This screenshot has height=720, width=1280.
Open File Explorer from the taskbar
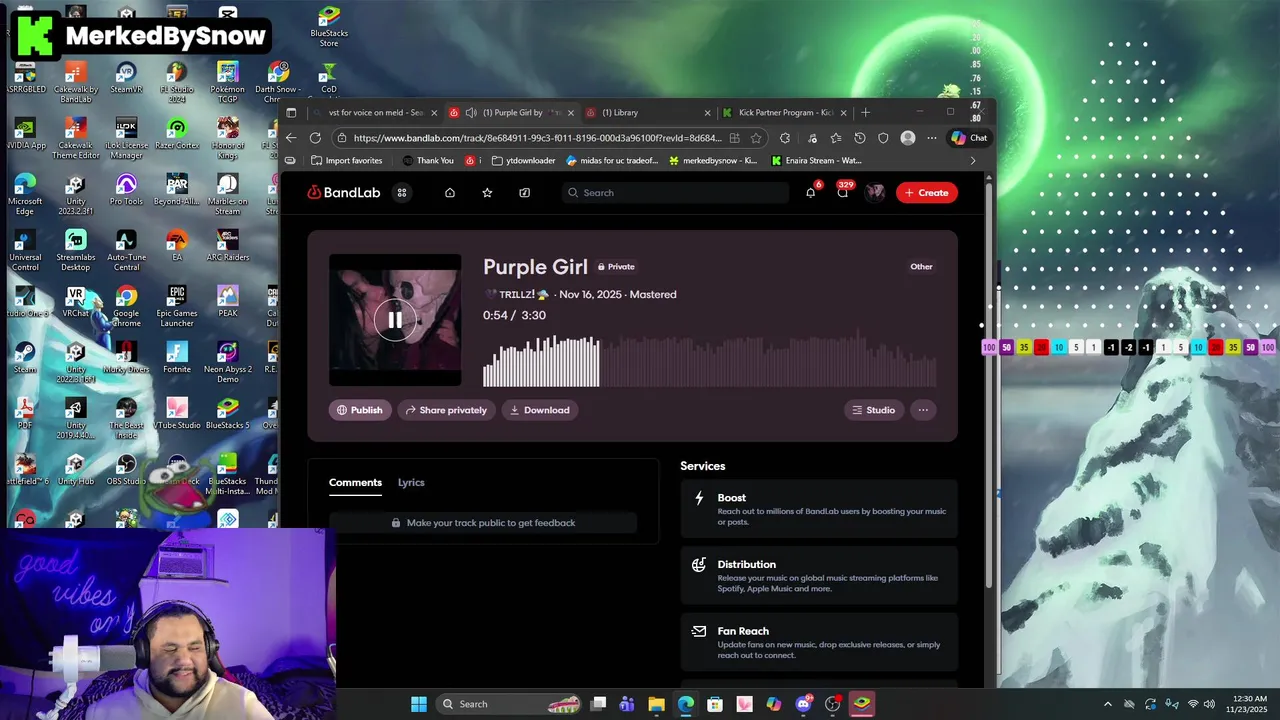tap(656, 704)
